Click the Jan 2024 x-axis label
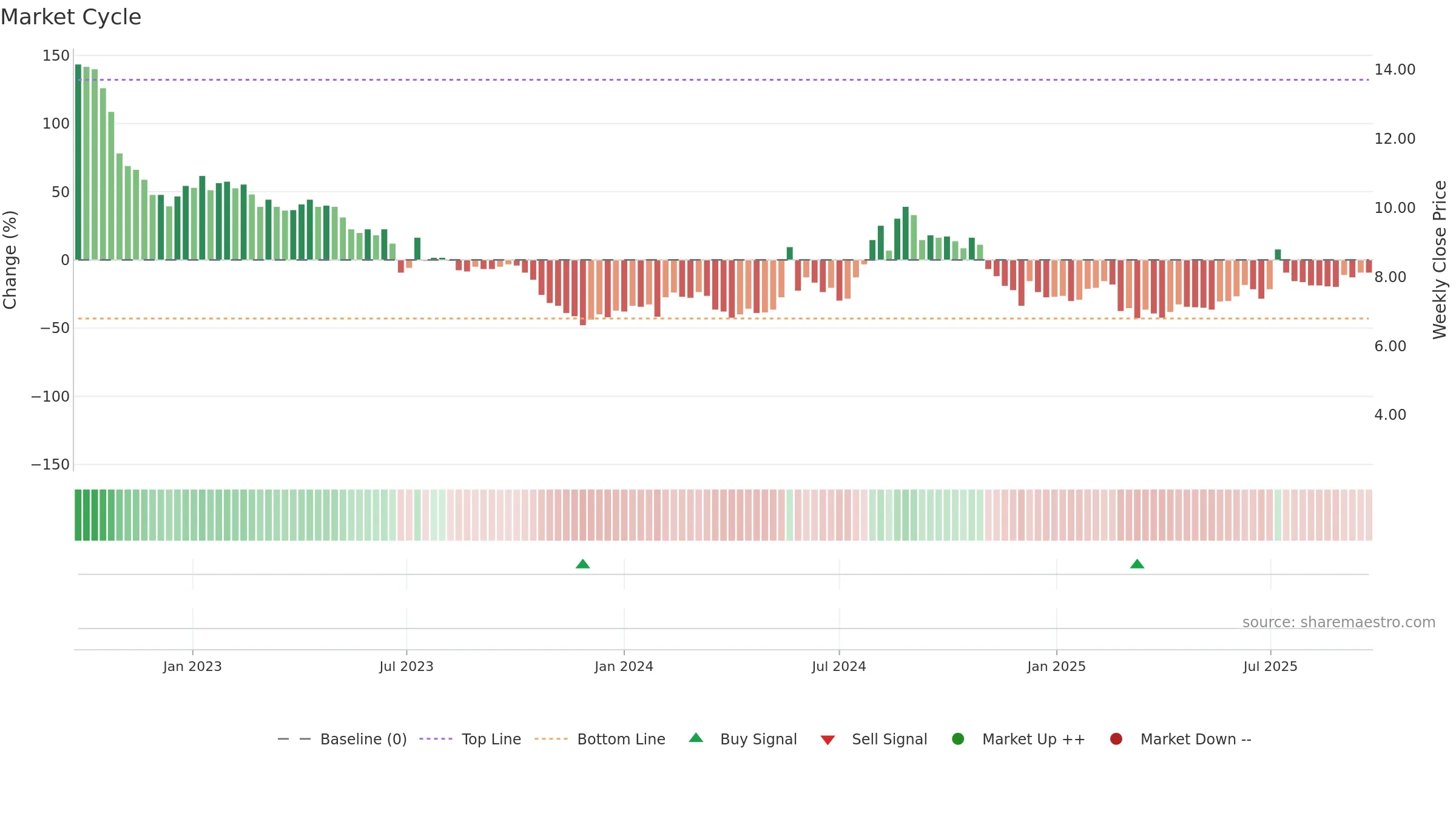Image resolution: width=1456 pixels, height=819 pixels. 624,667
